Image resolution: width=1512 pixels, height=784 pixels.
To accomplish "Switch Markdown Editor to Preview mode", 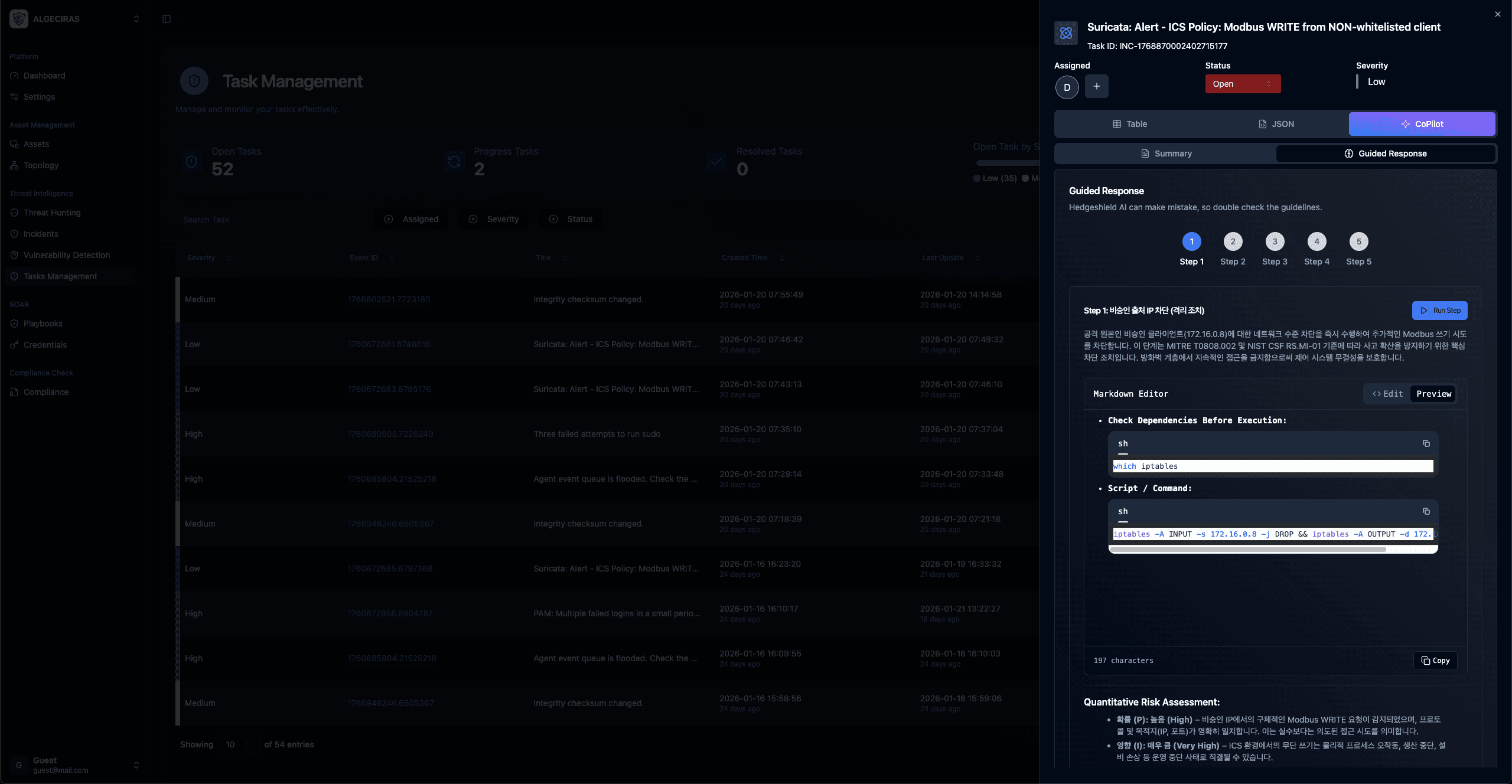I will (1433, 394).
